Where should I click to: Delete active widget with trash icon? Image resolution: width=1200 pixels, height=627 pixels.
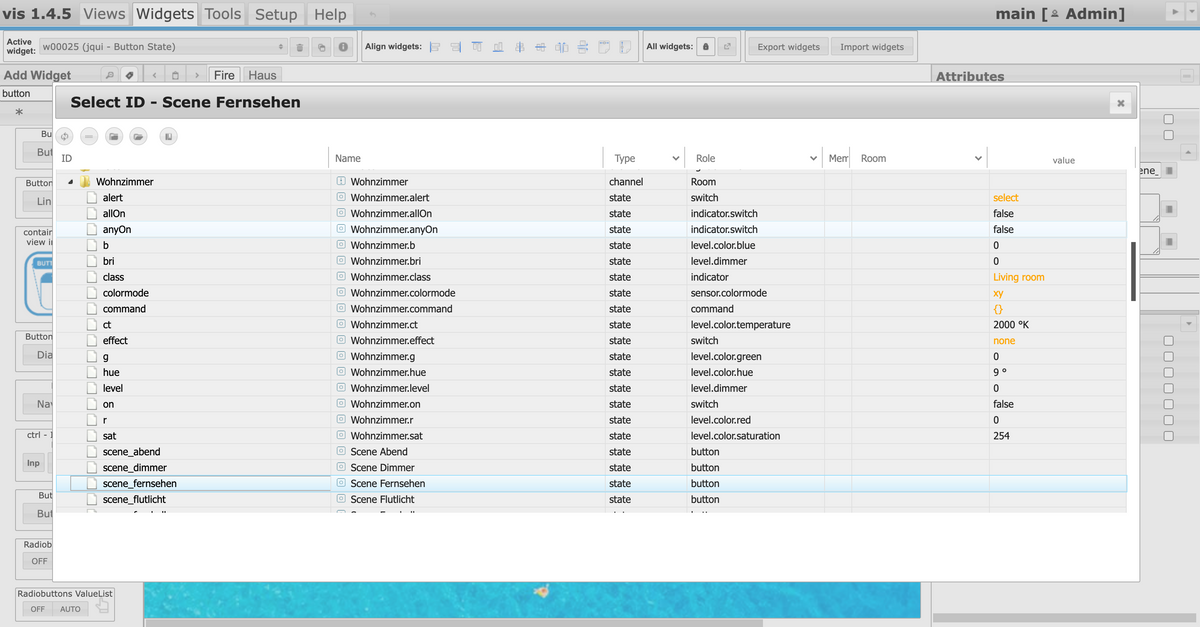[299, 47]
